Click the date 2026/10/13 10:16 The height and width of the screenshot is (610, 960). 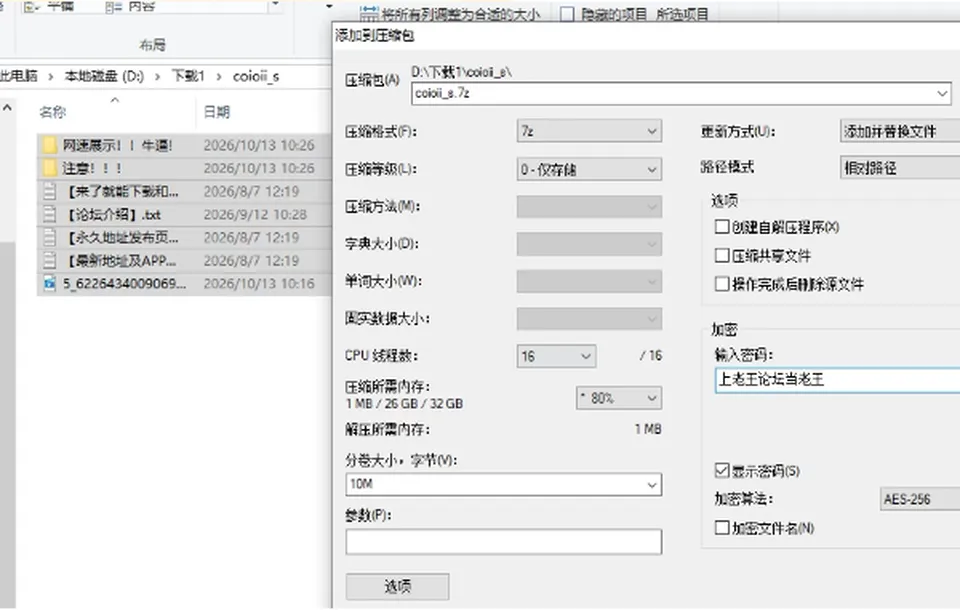click(x=259, y=284)
